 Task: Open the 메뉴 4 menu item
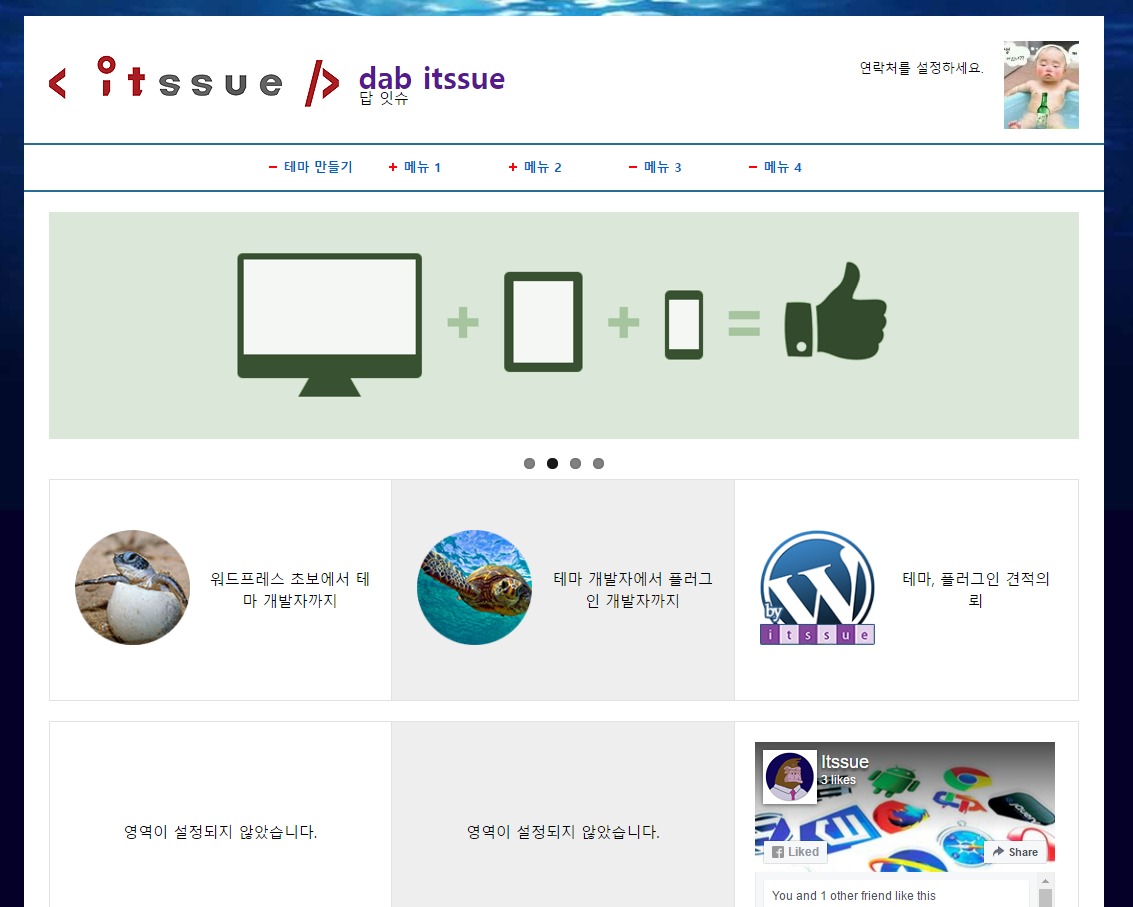point(783,167)
